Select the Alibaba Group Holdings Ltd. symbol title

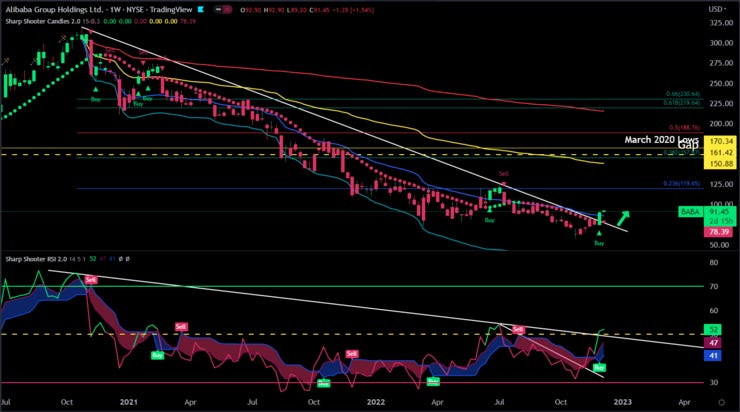click(54, 9)
